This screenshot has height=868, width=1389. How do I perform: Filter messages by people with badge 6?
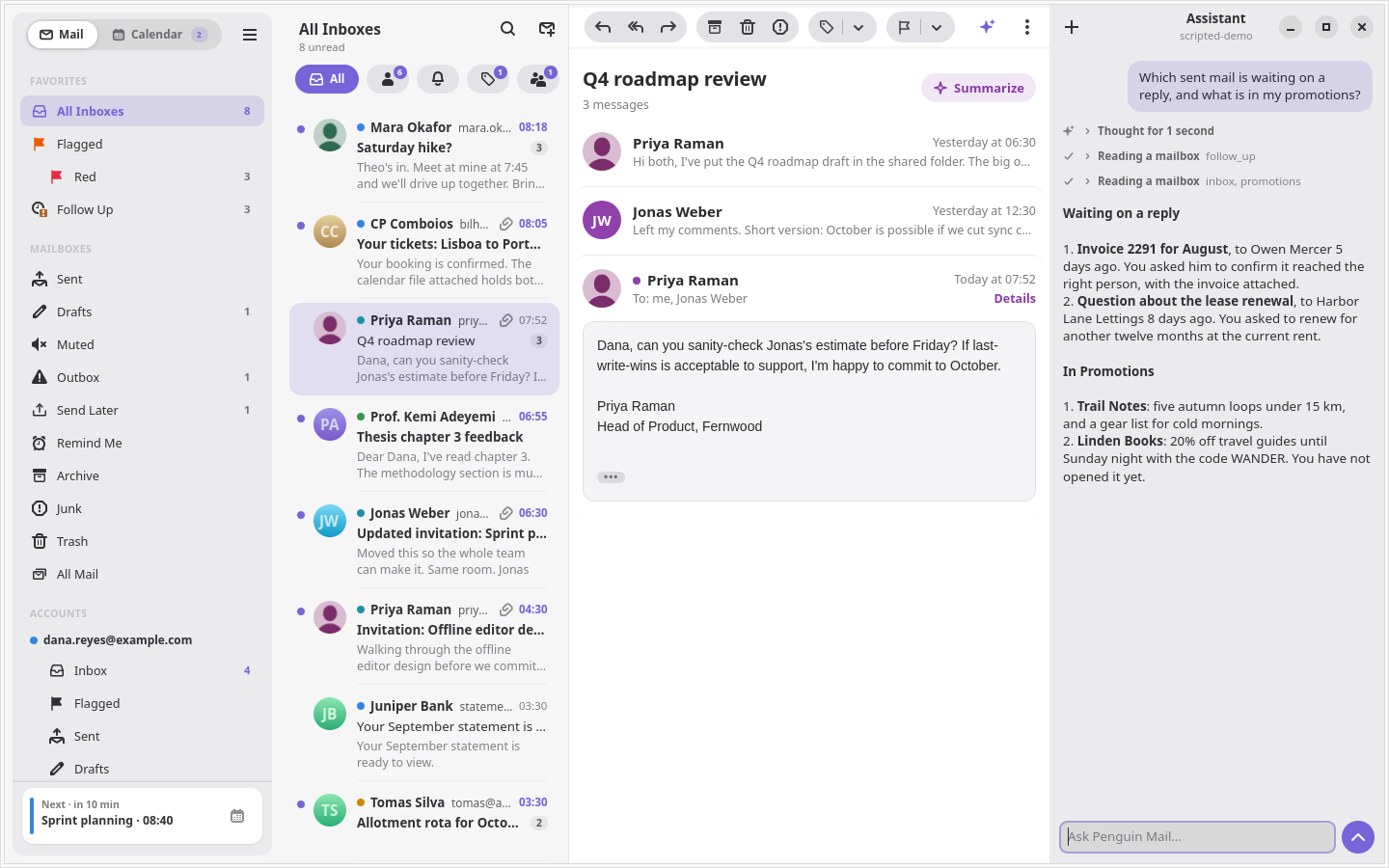point(388,79)
